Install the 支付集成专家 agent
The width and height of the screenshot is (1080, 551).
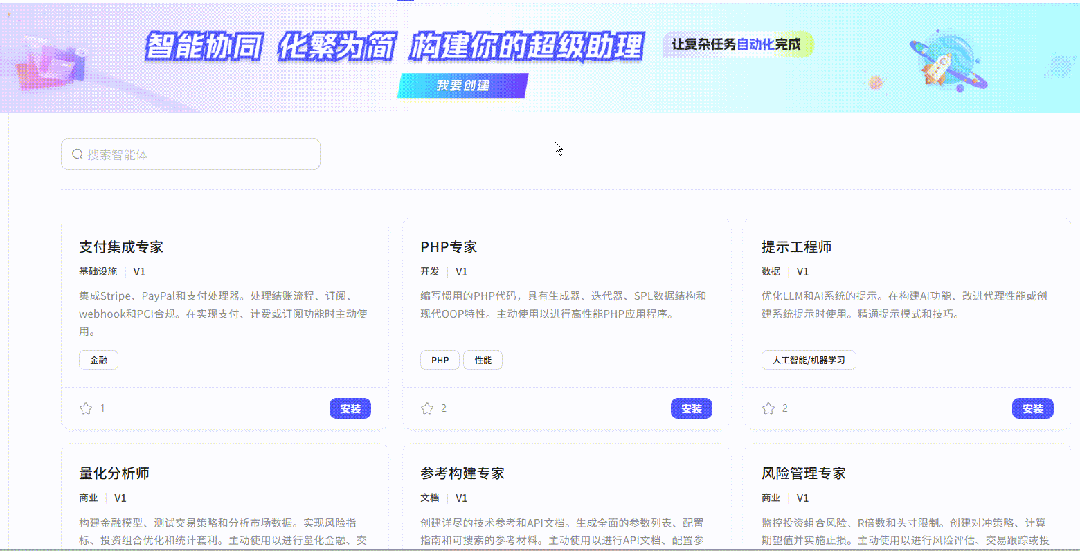pyautogui.click(x=350, y=408)
